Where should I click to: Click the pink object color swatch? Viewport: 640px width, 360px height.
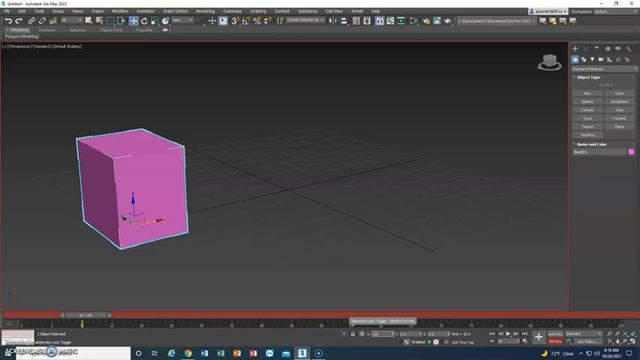pos(631,152)
